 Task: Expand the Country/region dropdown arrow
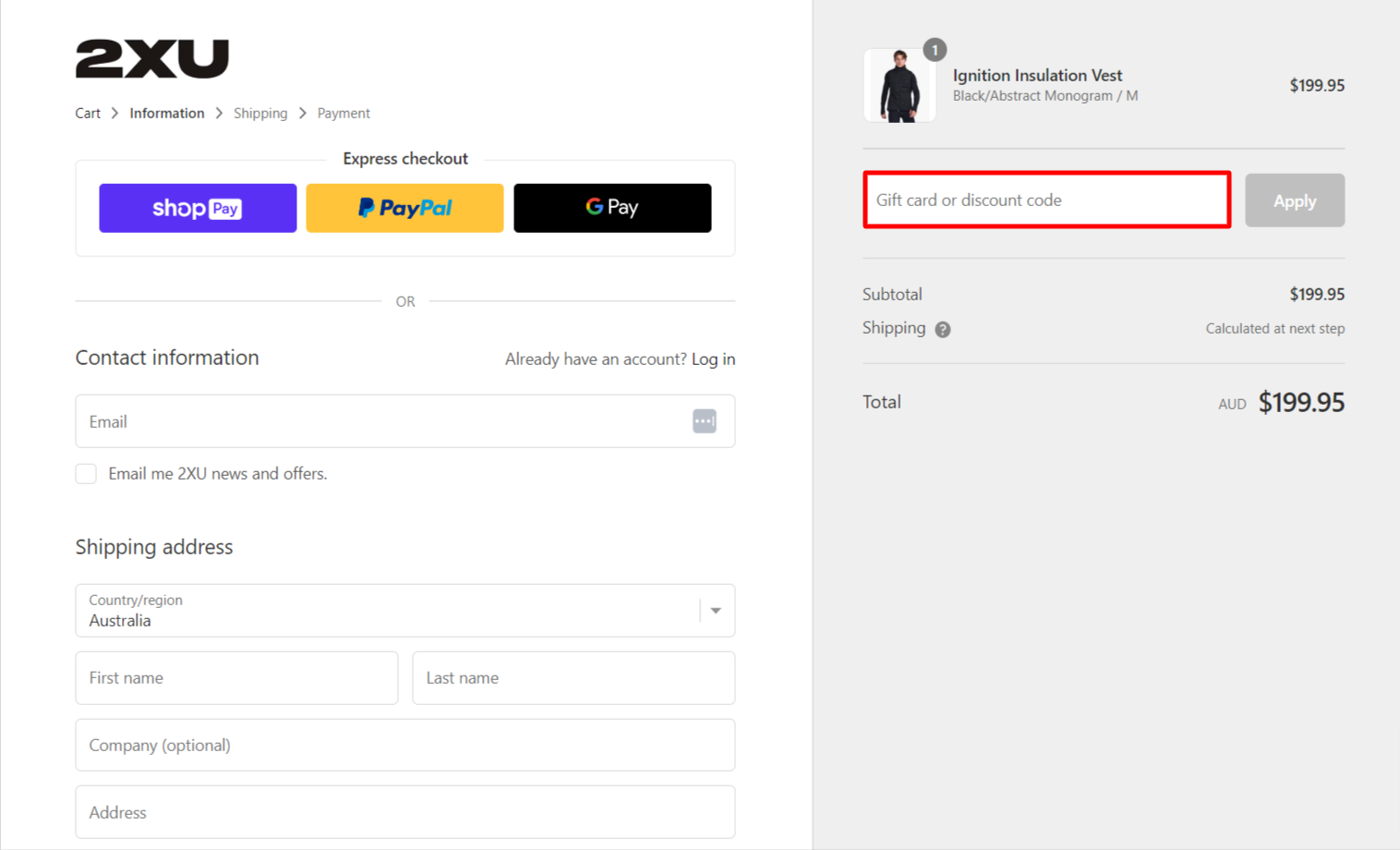tap(716, 611)
